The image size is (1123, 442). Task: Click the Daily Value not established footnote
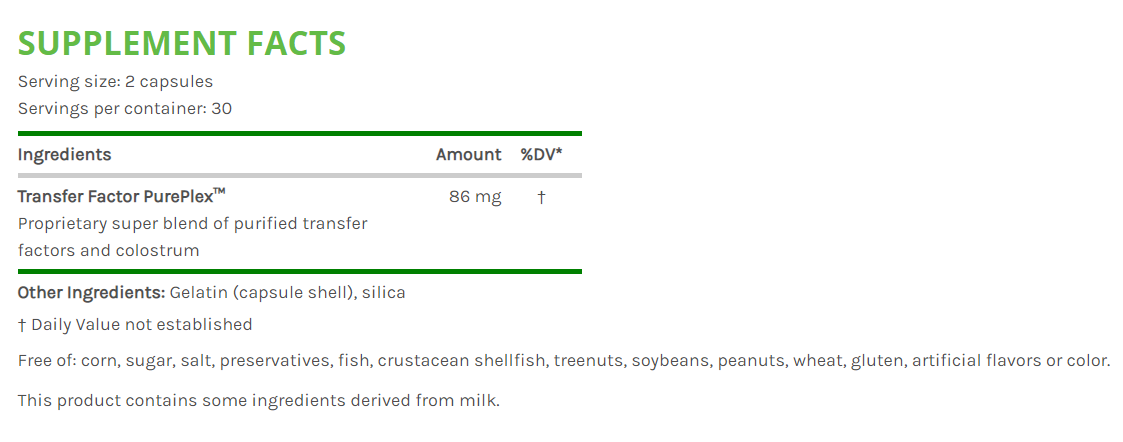[x=135, y=324]
